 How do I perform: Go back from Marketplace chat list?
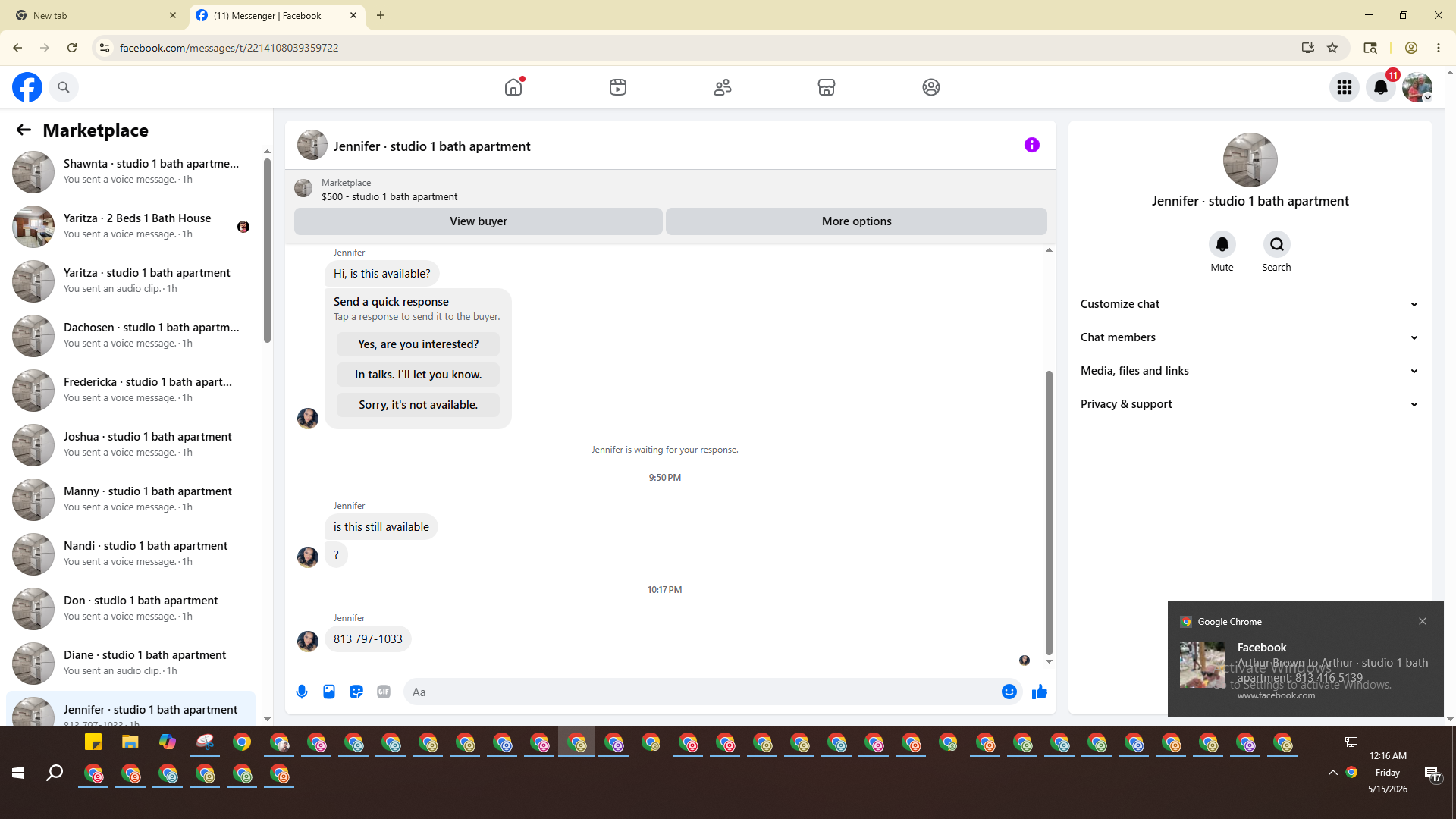[24, 130]
